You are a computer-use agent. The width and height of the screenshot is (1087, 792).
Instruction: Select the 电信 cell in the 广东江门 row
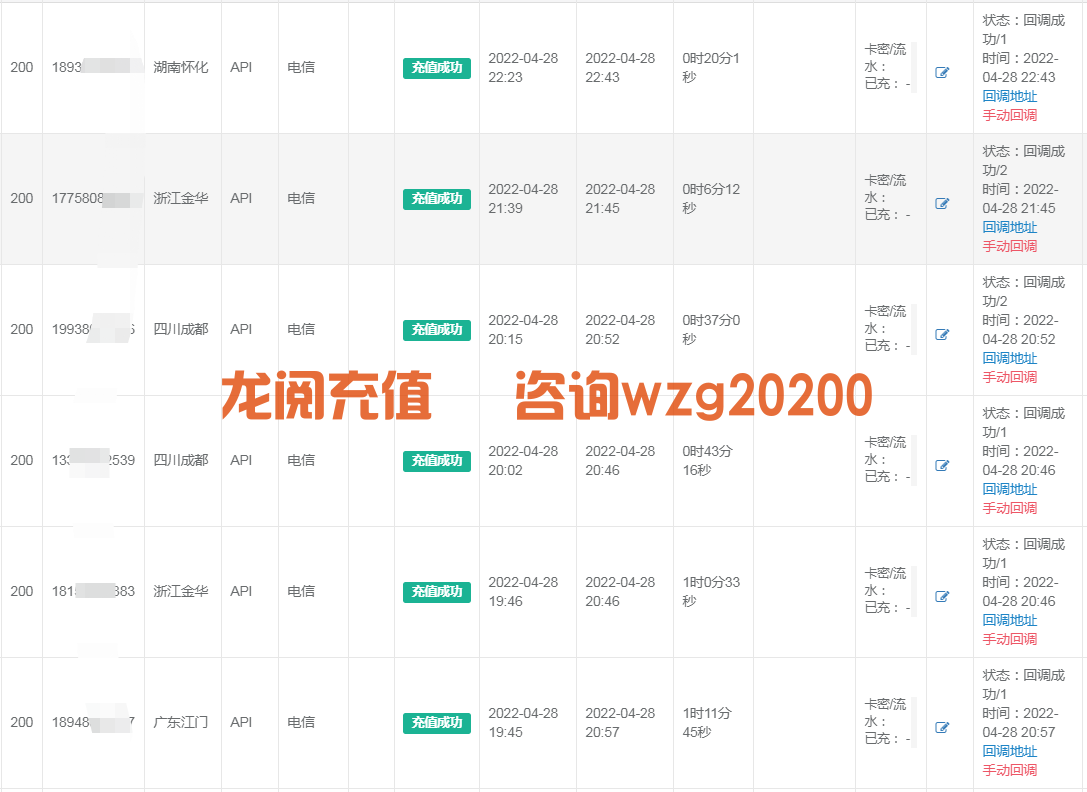click(x=301, y=723)
